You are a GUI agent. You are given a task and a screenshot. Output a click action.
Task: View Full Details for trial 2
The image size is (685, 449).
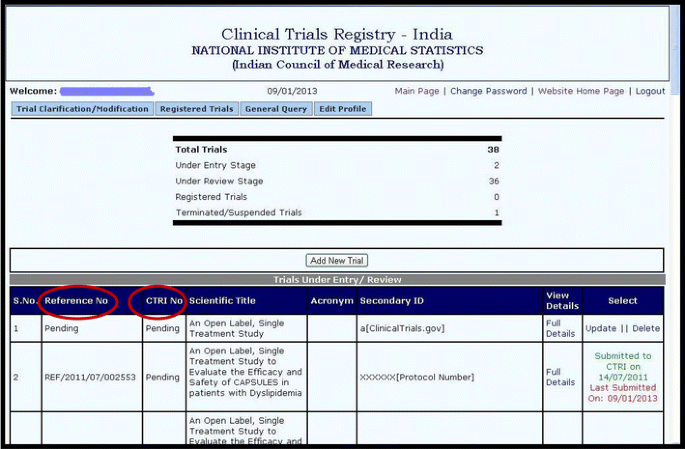560,377
